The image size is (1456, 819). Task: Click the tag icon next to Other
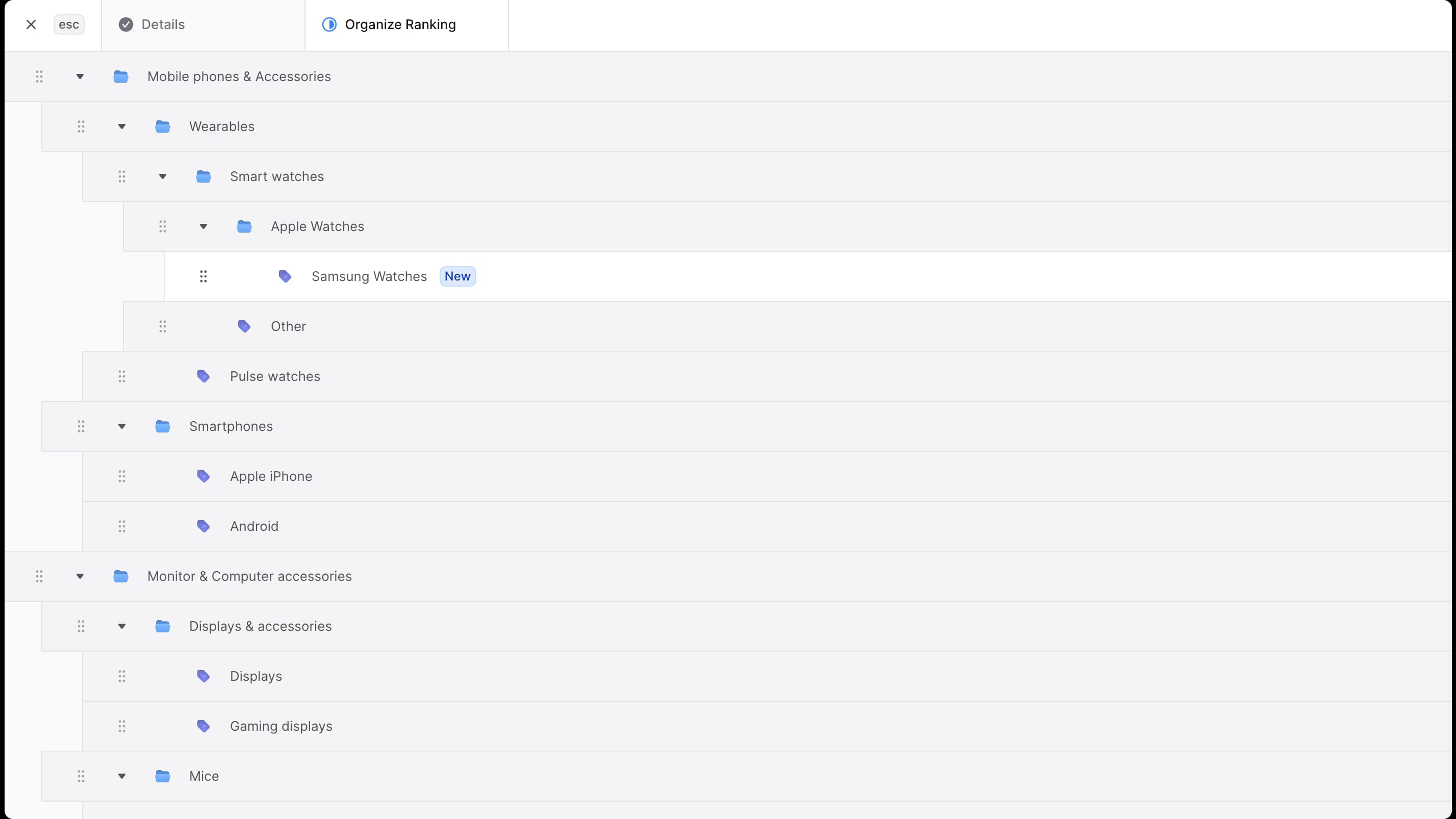click(244, 326)
